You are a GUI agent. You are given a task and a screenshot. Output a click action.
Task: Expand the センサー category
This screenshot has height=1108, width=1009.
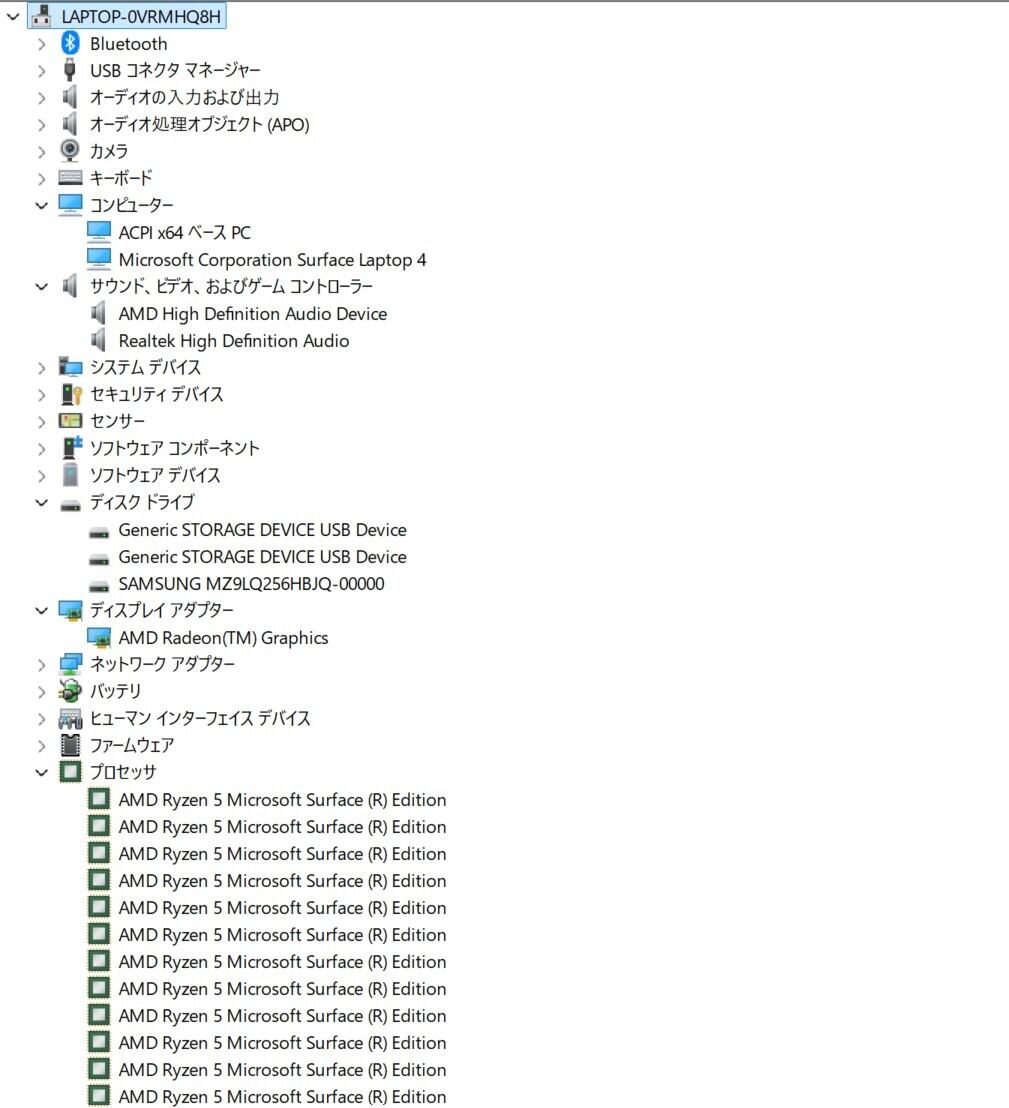click(41, 422)
